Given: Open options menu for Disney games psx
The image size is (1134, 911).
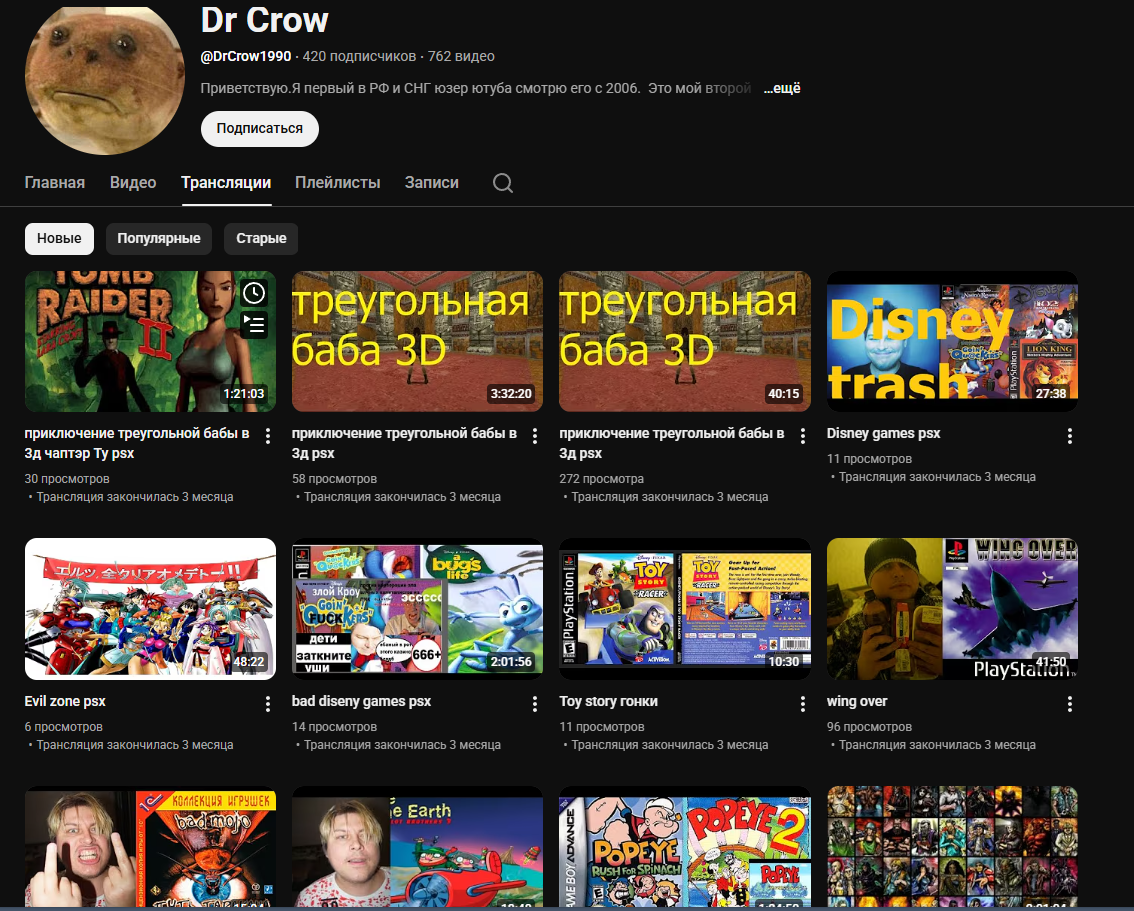Looking at the screenshot, I should pyautogui.click(x=1070, y=436).
